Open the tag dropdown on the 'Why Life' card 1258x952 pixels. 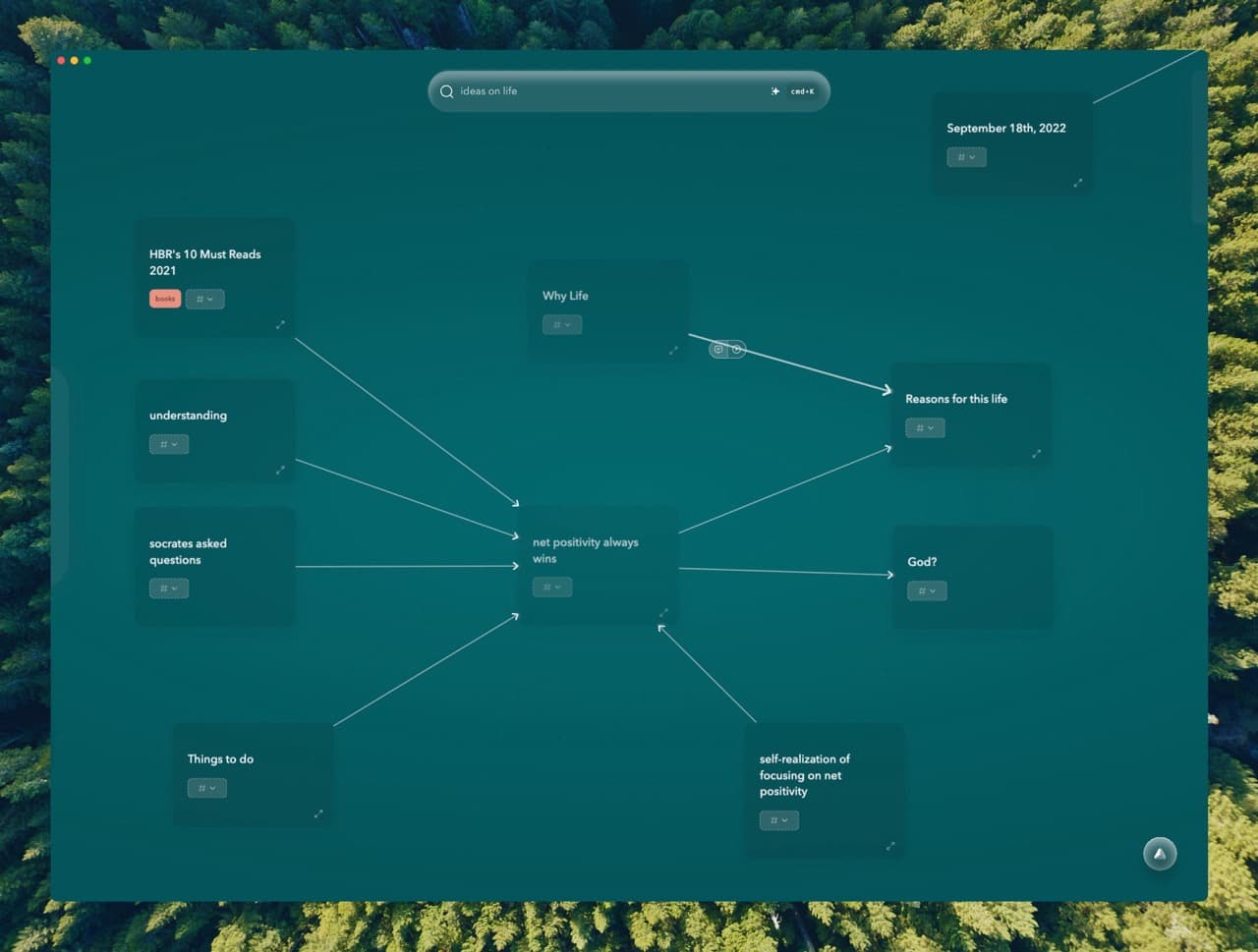pos(561,324)
